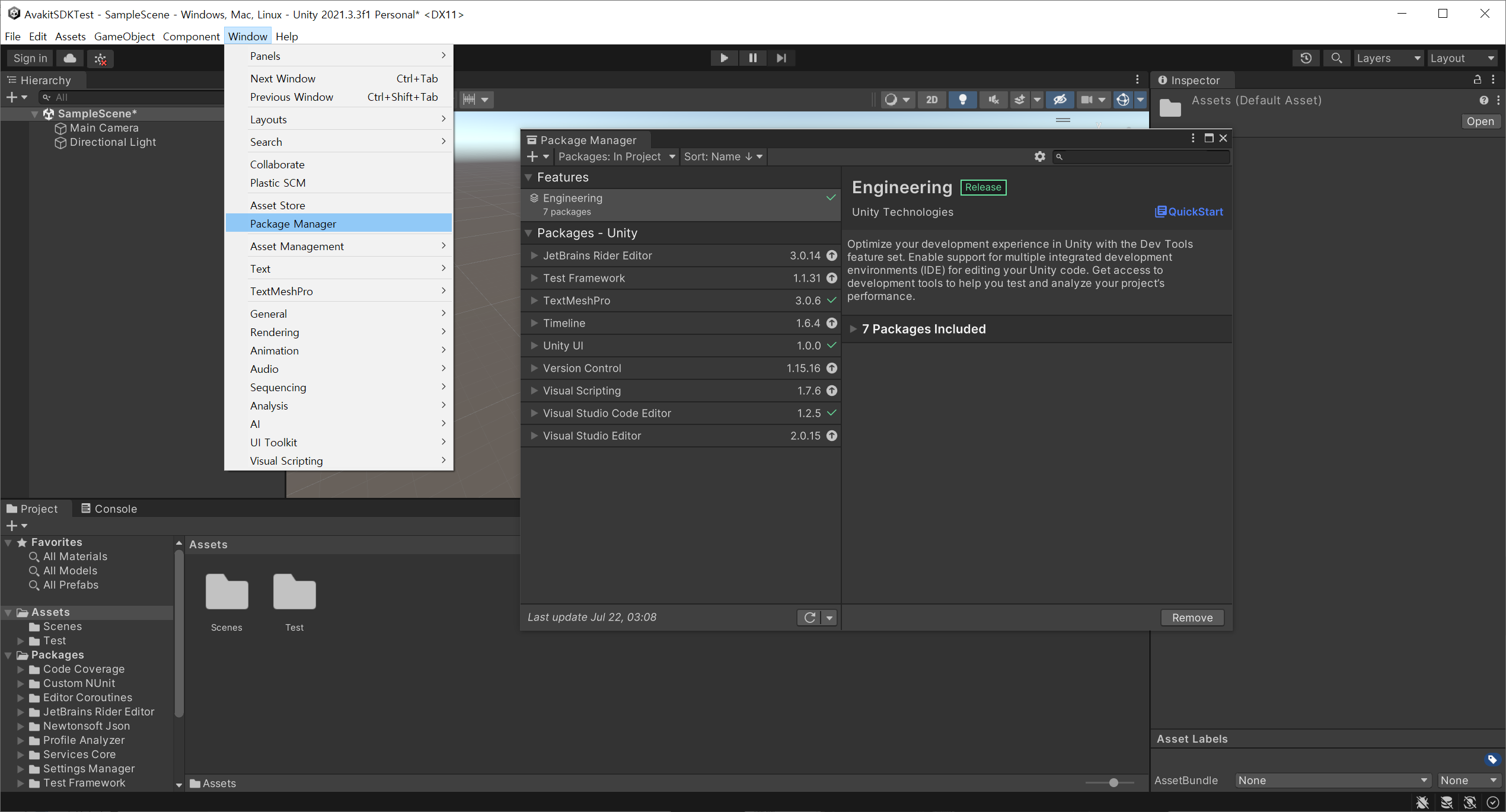Screen dimensions: 1506x812
Task: Switch to the Console tab
Action: tap(109, 508)
